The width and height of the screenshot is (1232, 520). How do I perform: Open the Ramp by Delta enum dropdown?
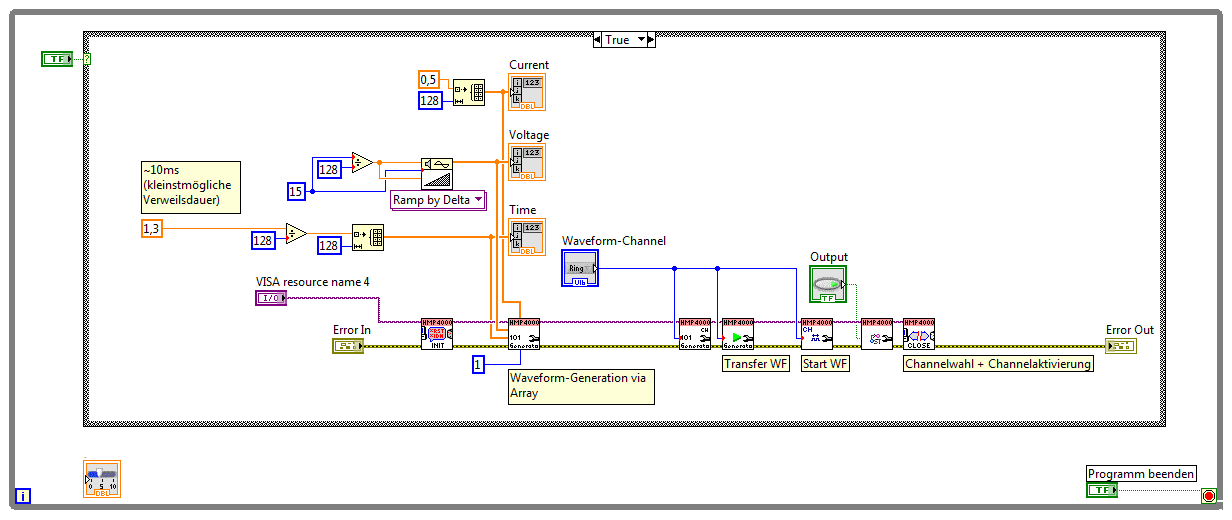(x=478, y=200)
